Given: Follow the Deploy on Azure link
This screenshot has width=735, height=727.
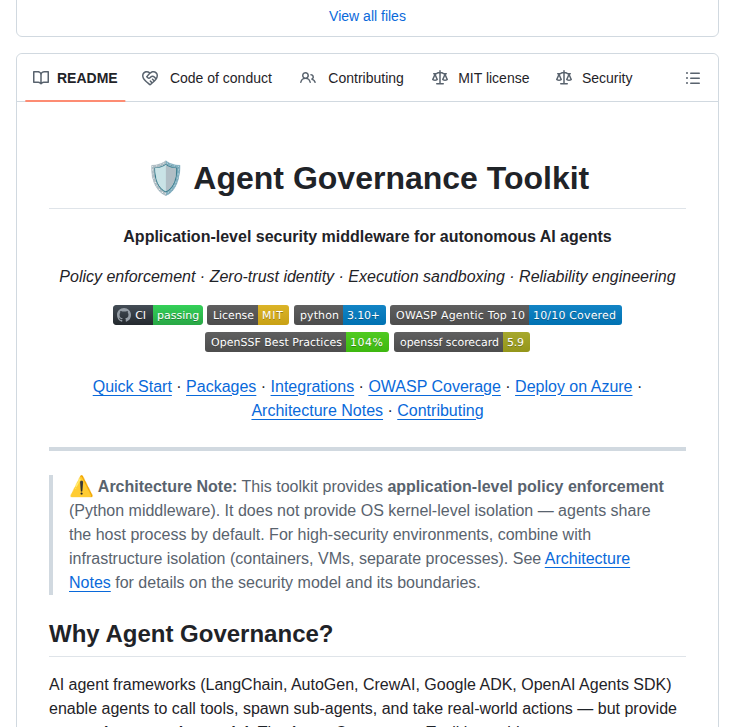Looking at the screenshot, I should (x=574, y=387).
